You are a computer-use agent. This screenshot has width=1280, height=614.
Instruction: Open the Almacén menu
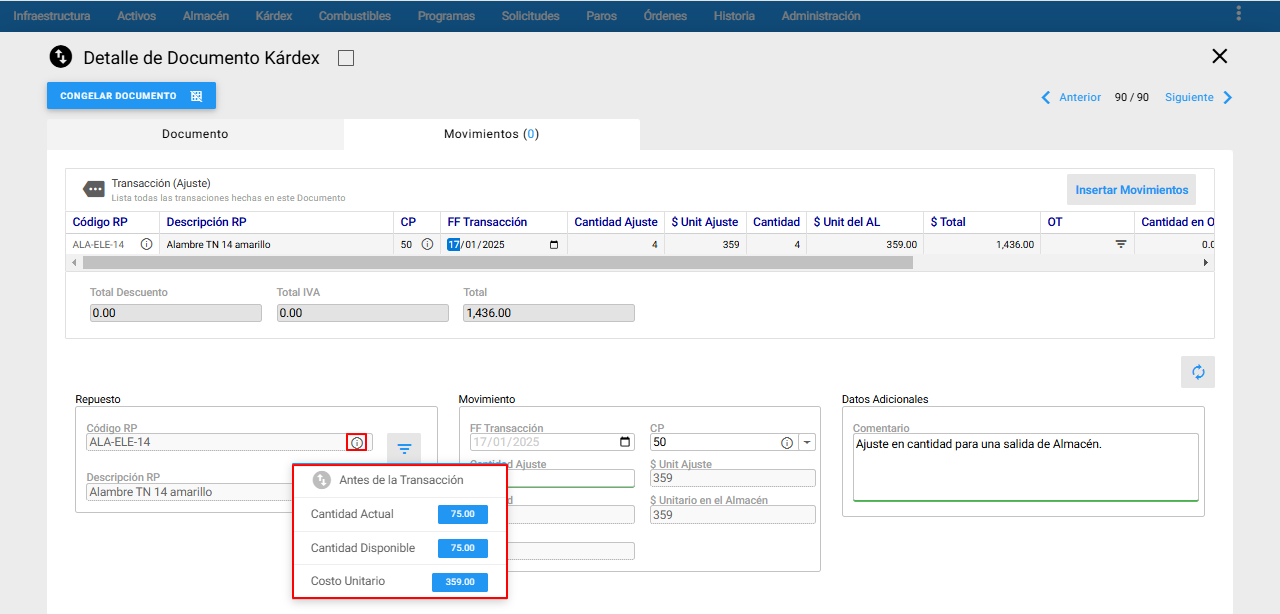coord(206,16)
